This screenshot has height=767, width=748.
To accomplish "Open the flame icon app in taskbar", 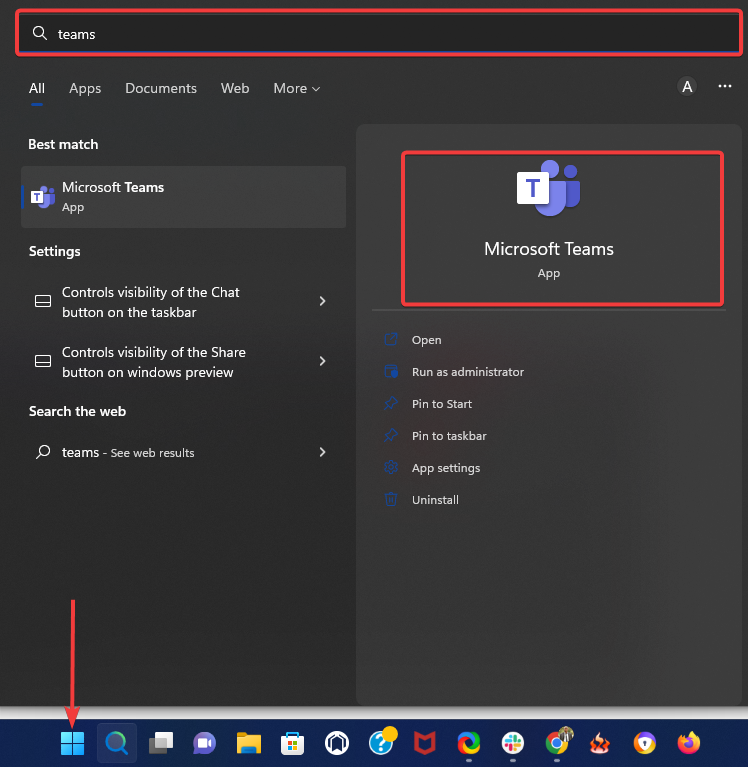I will click(600, 743).
